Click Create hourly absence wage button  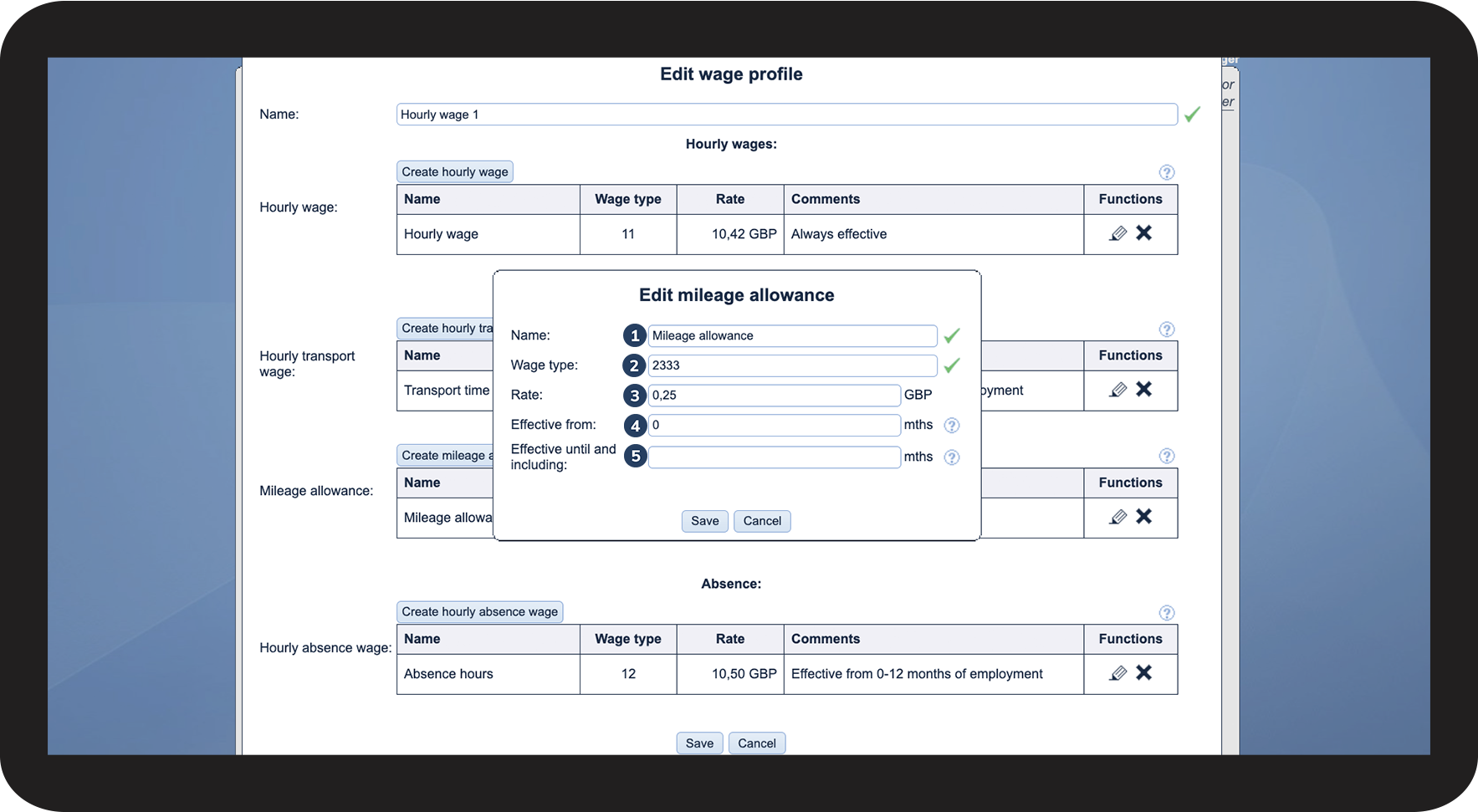479,611
